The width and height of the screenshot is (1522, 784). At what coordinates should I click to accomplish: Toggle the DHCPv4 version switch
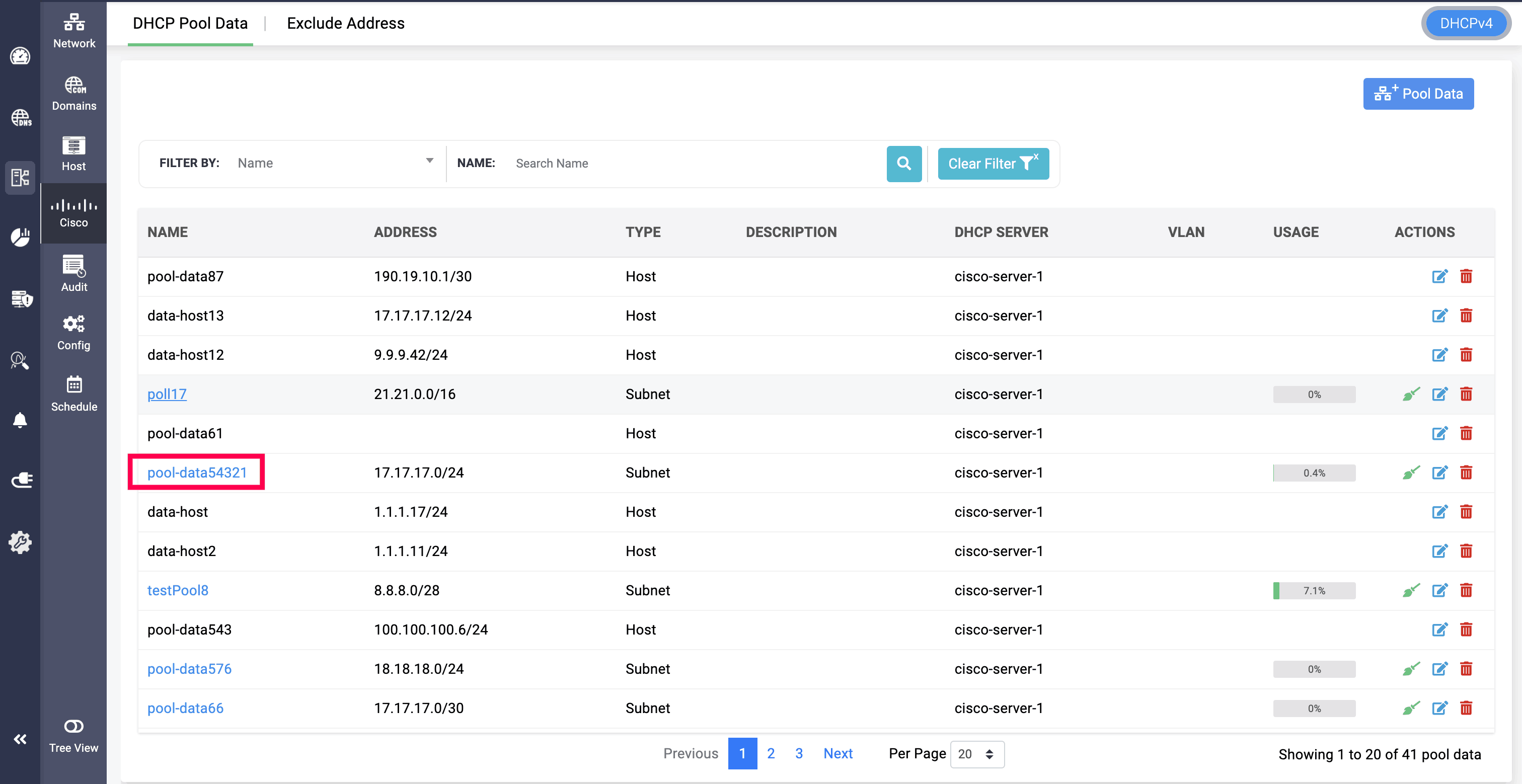pyautogui.click(x=1465, y=24)
